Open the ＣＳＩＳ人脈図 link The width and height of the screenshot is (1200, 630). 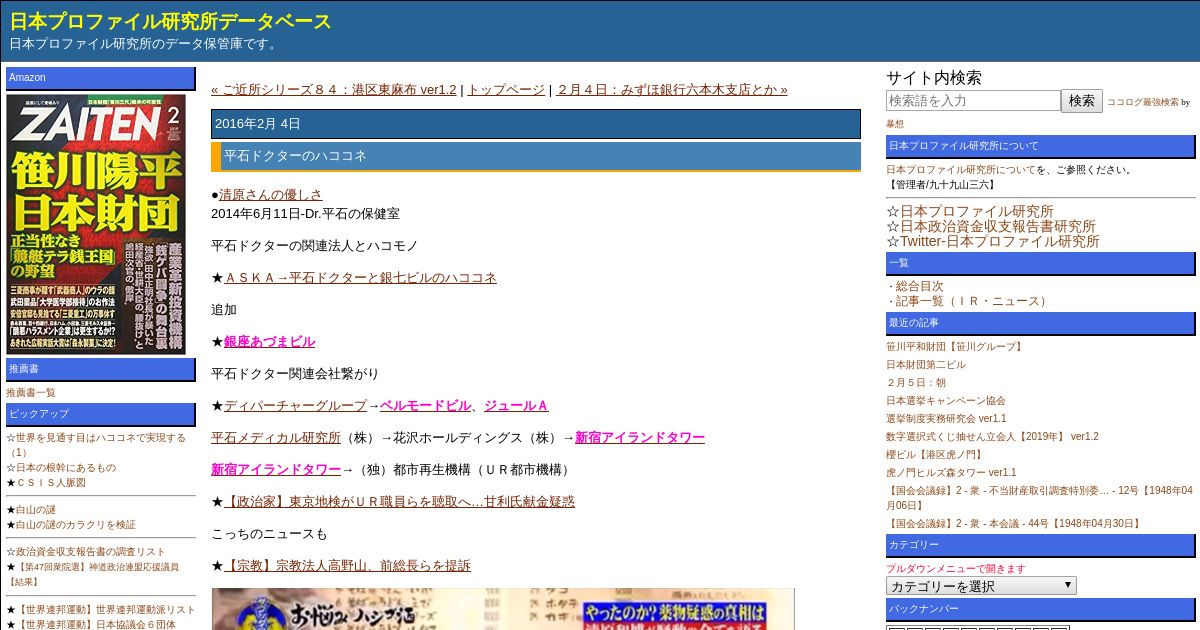(x=51, y=482)
